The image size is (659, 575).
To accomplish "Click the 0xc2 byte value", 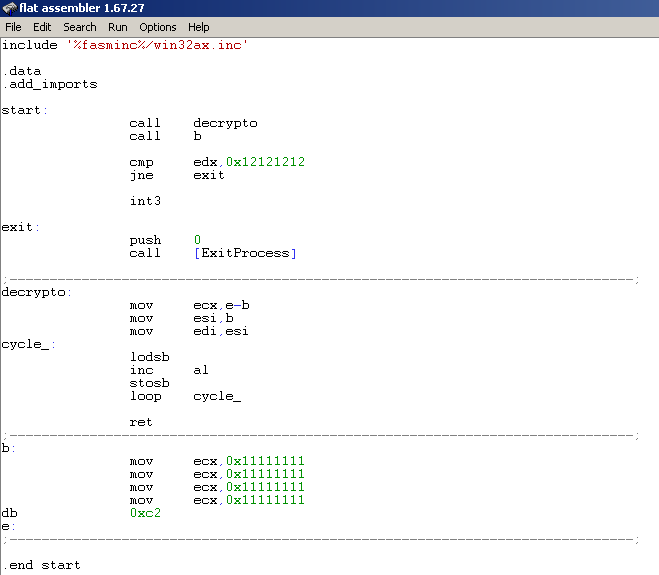I will point(145,513).
